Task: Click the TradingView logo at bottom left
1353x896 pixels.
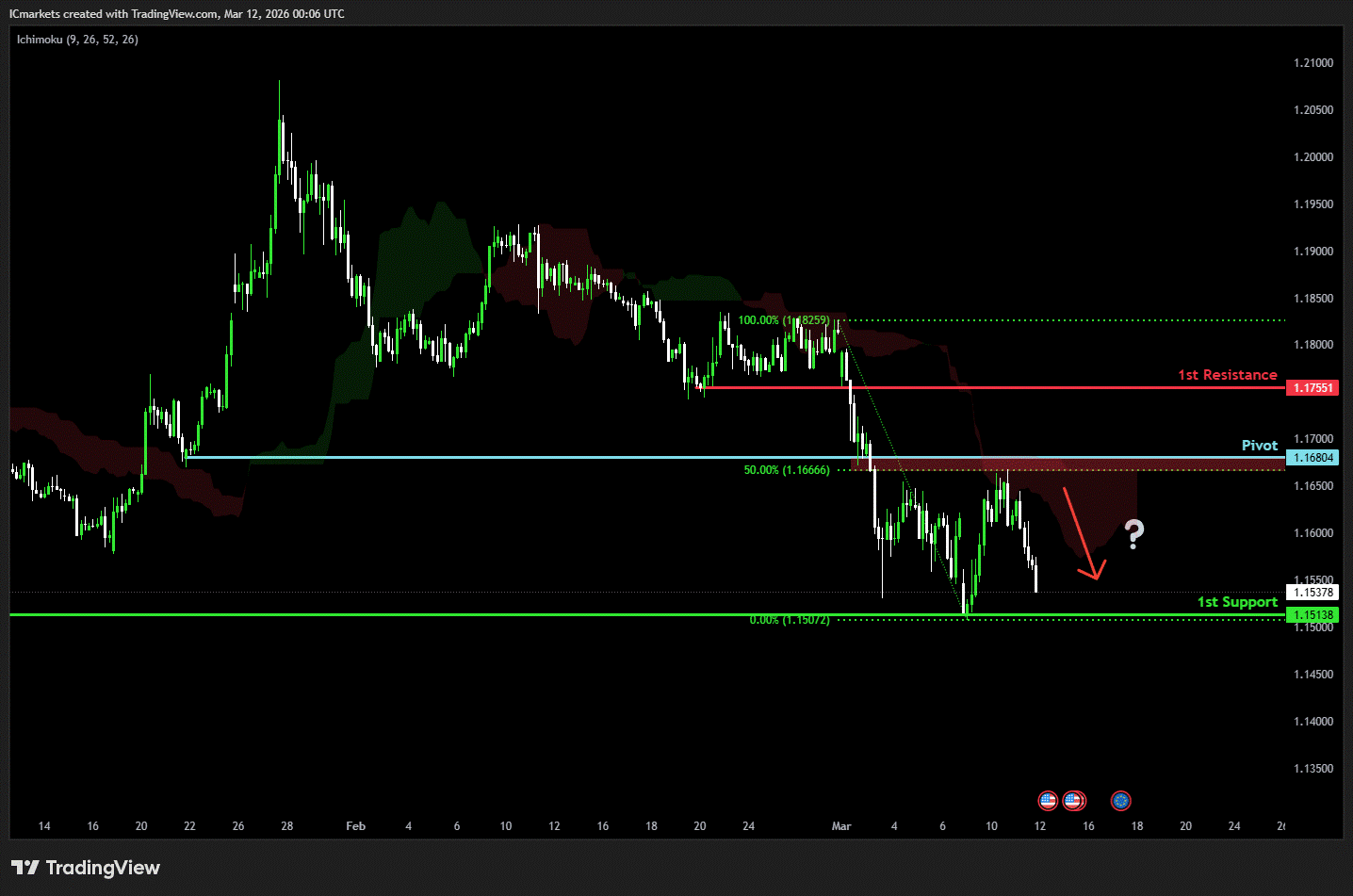Action: point(86,868)
